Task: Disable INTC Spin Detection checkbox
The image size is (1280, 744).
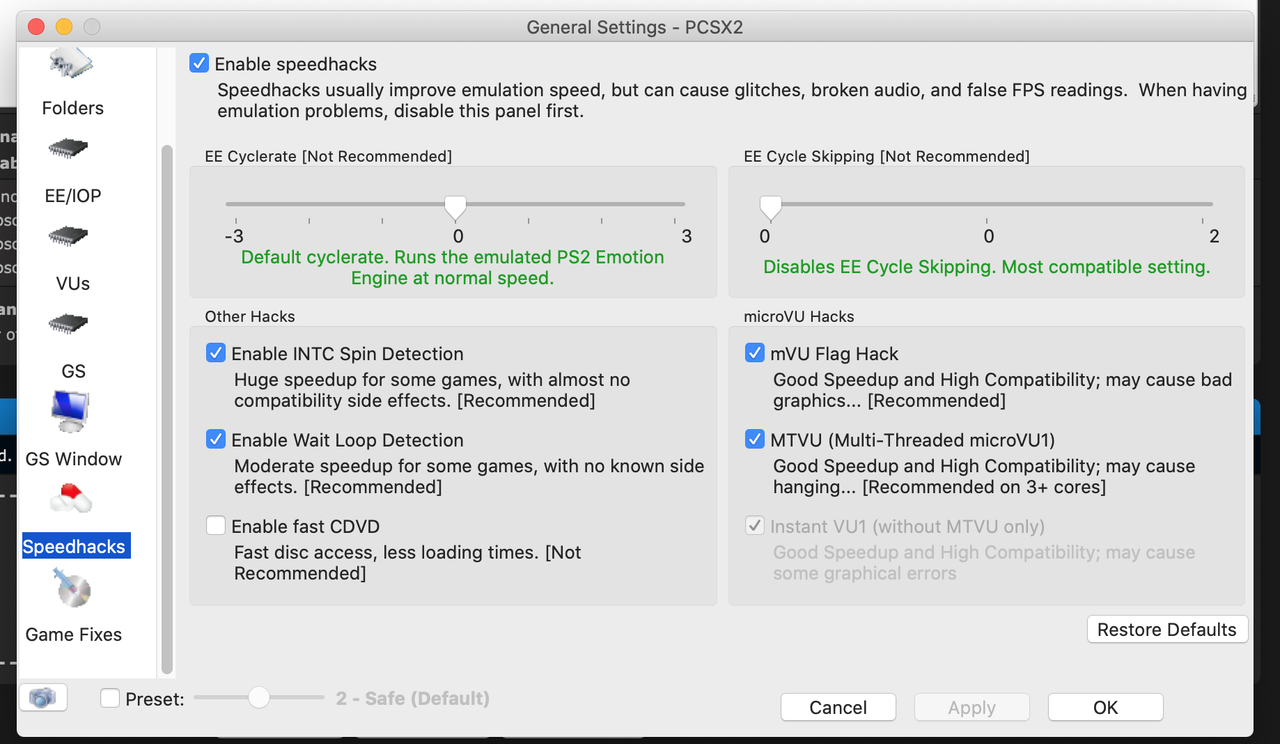Action: 216,353
